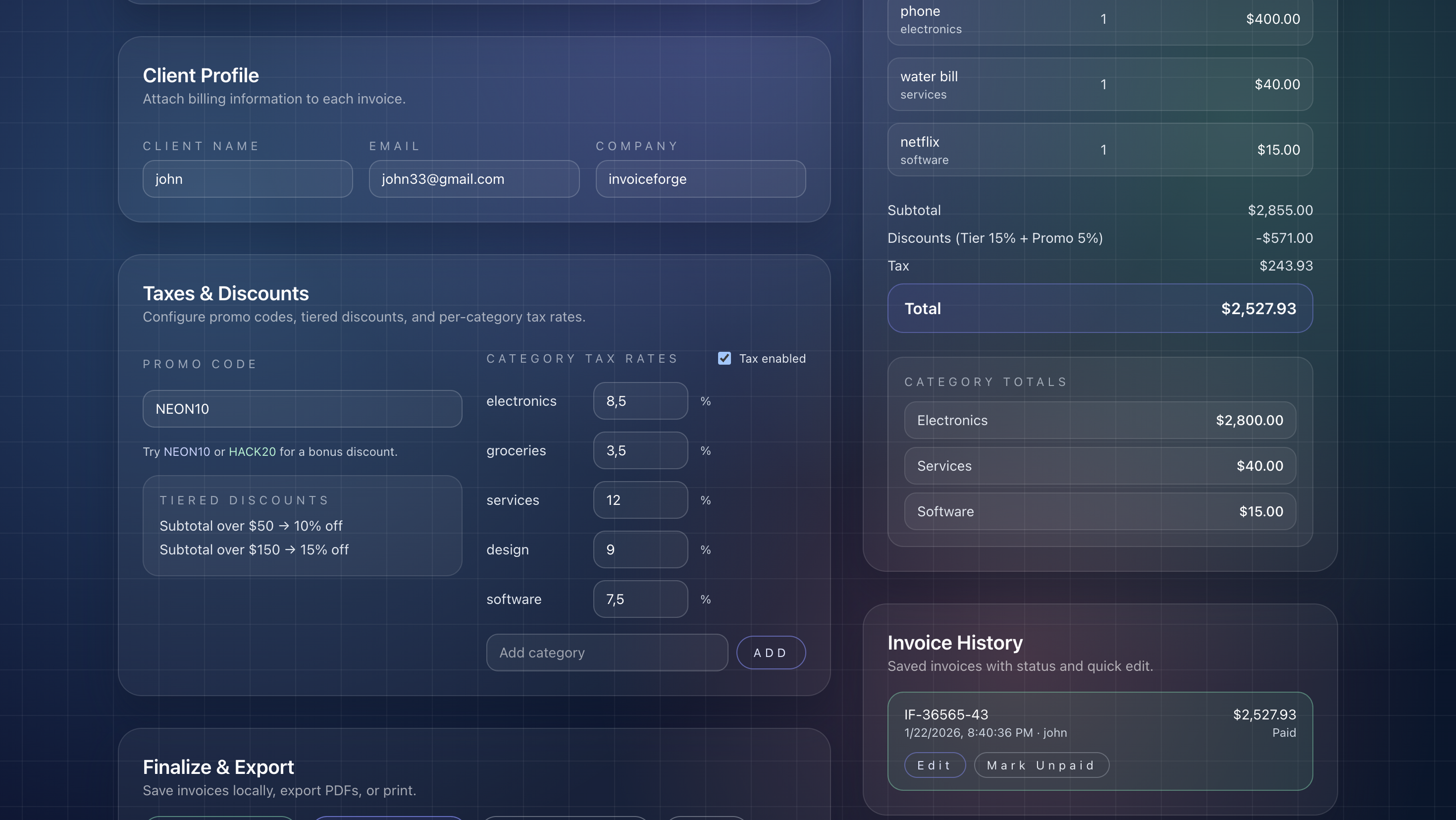This screenshot has width=1456, height=820.
Task: Edit the electronics tax rate field
Action: point(640,401)
